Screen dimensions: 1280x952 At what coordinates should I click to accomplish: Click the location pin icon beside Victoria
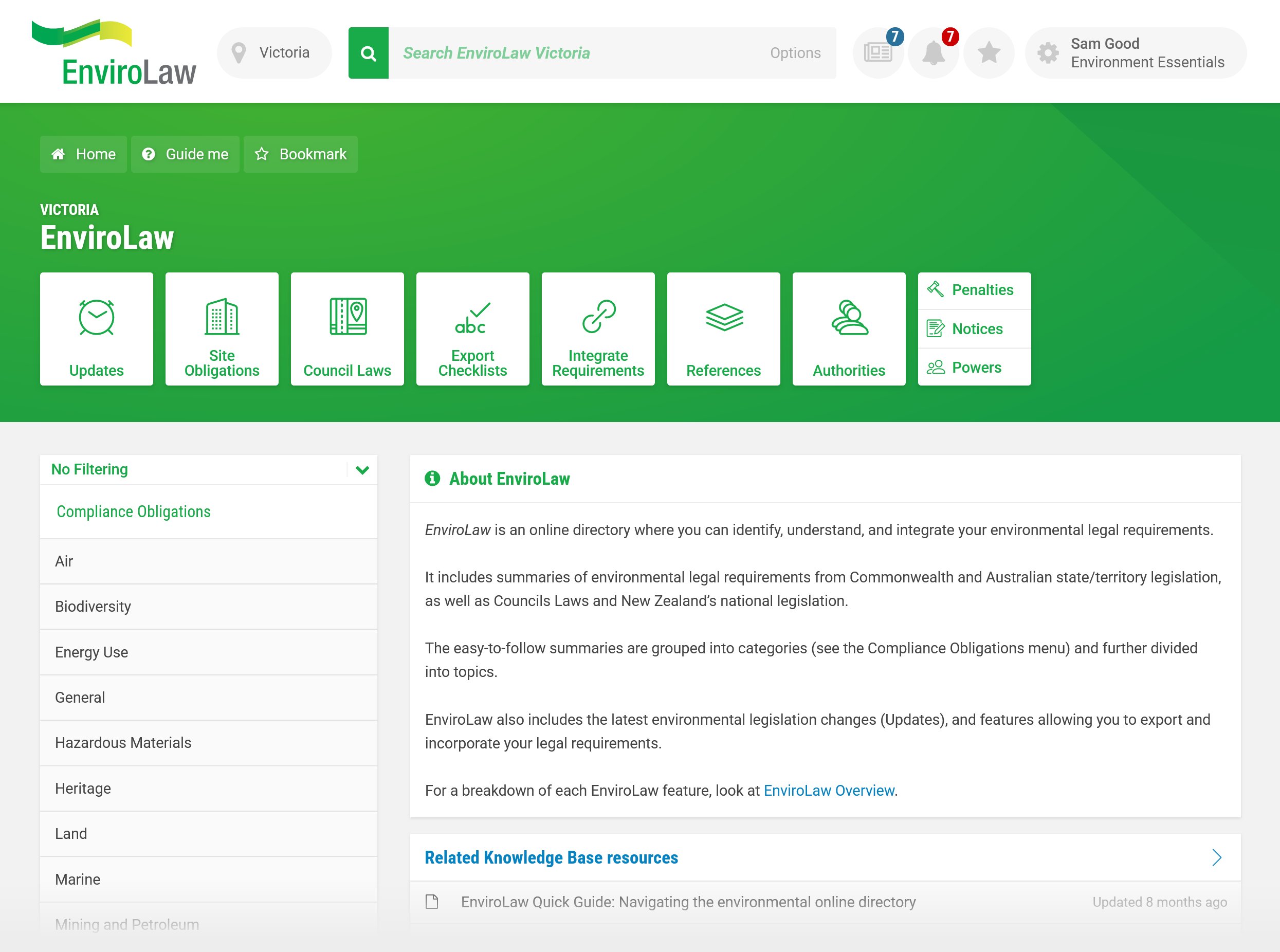(239, 53)
